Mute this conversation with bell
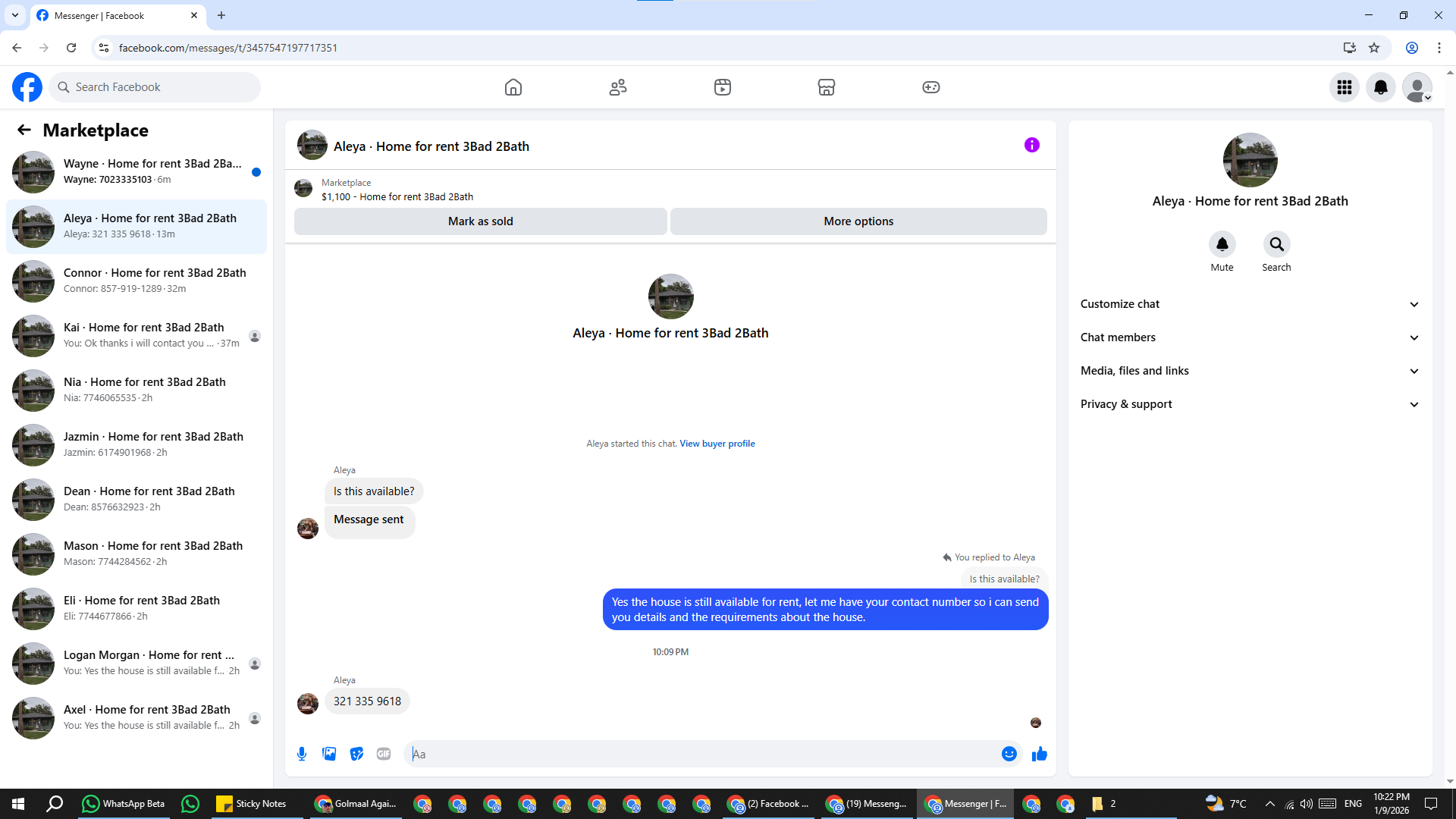The image size is (1456, 819). pyautogui.click(x=1222, y=245)
